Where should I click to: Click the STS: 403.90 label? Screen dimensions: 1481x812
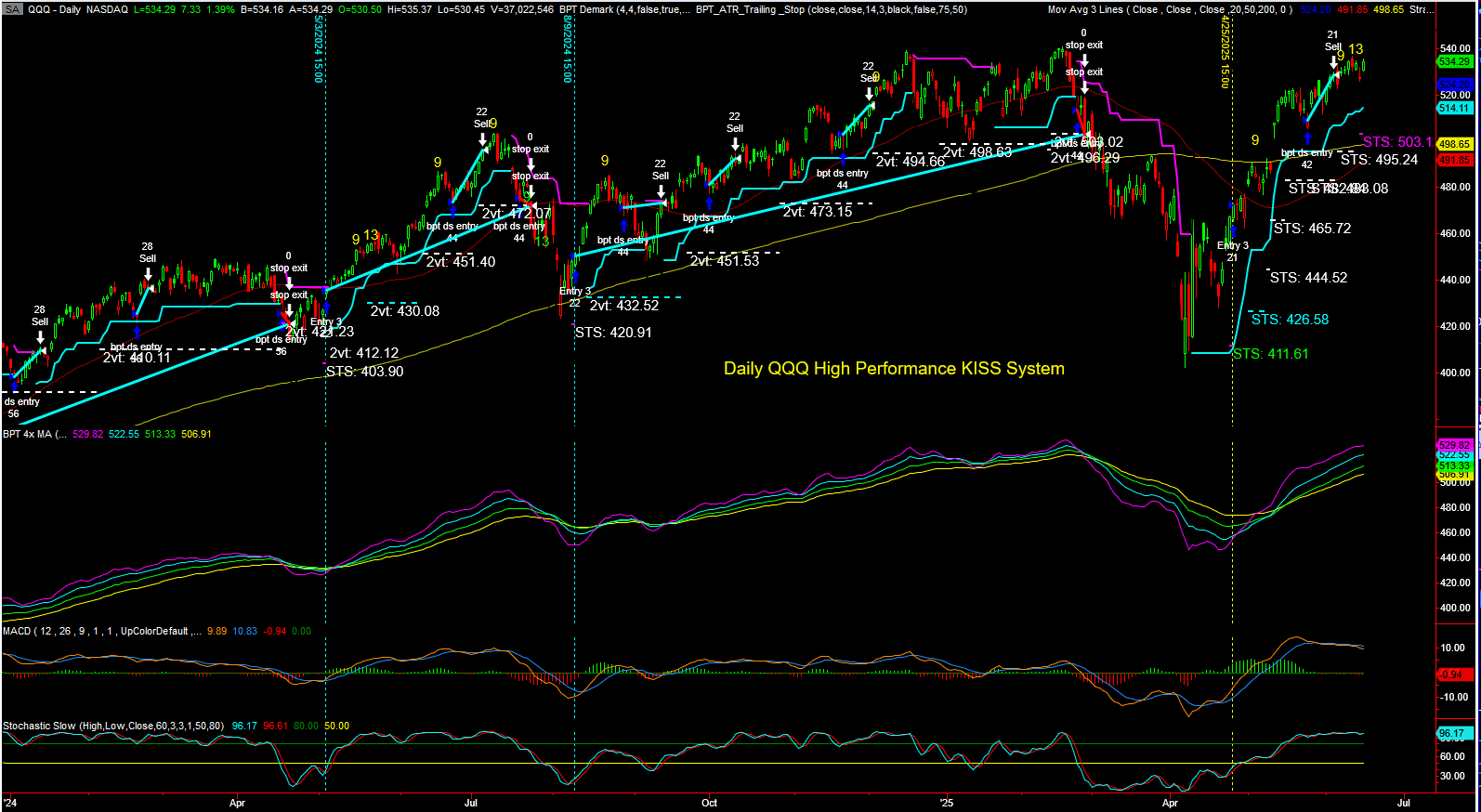364,372
